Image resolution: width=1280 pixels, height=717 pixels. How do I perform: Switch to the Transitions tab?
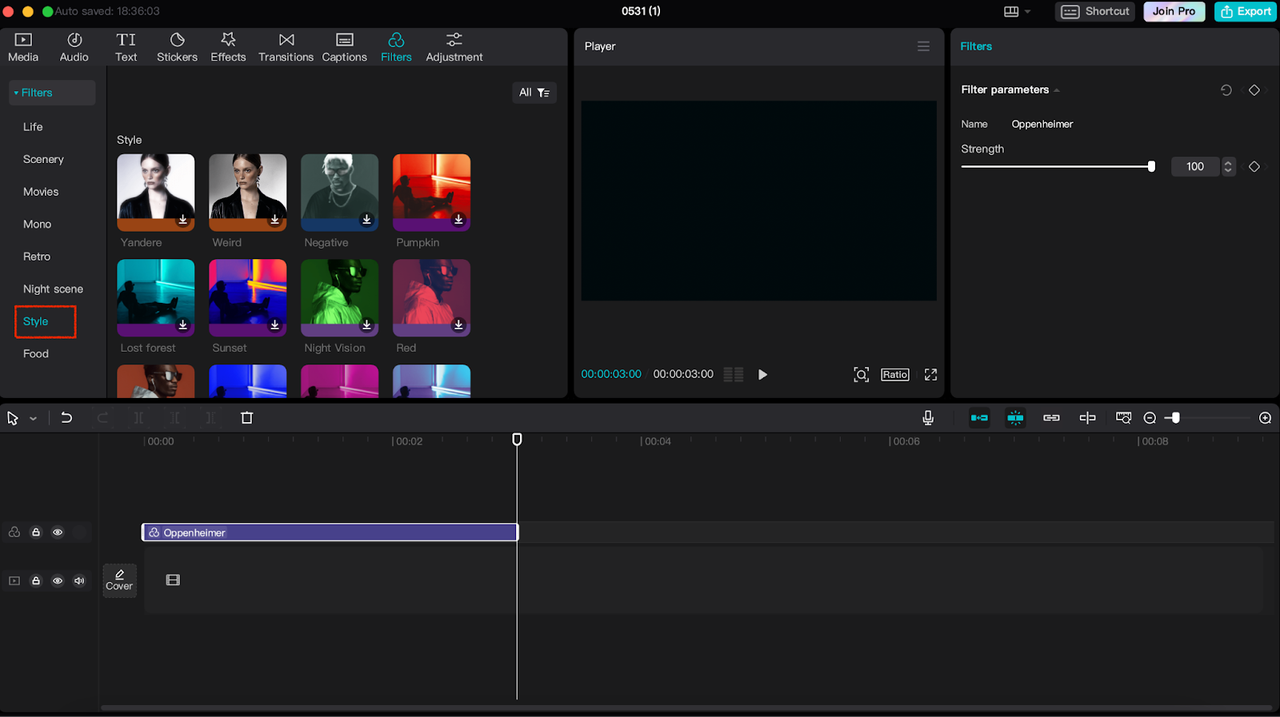tap(286, 46)
